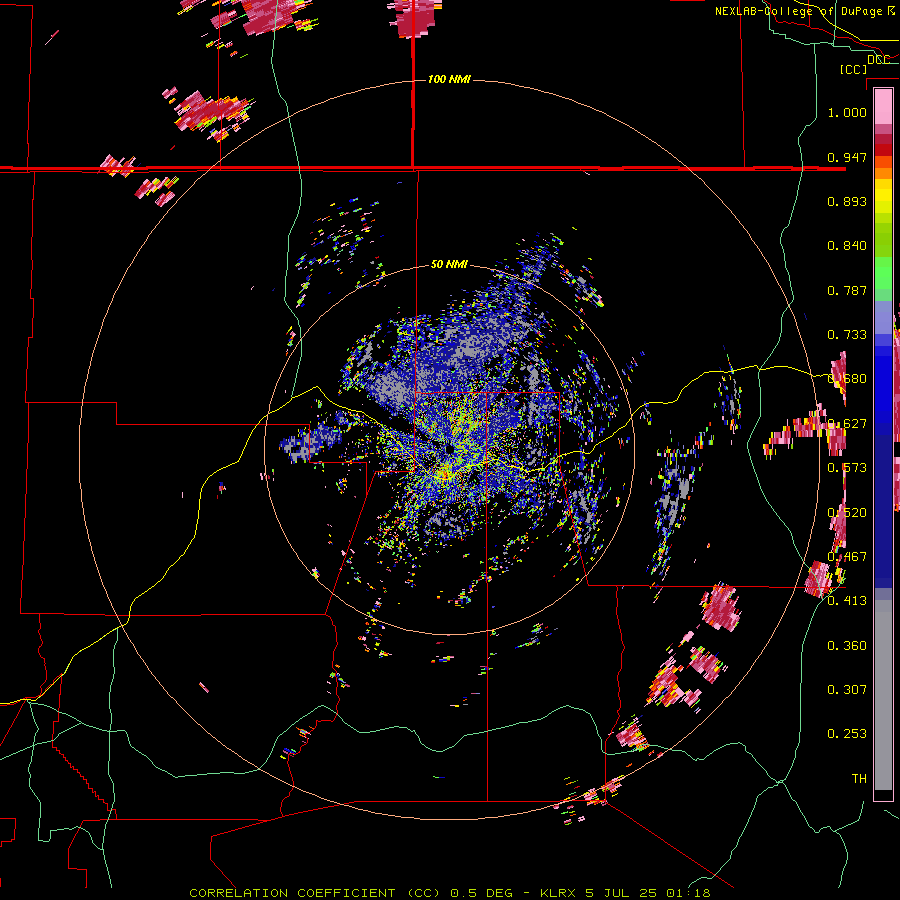Click the 100 NMI range ring label
Image resolution: width=900 pixels, height=900 pixels.
point(449,79)
